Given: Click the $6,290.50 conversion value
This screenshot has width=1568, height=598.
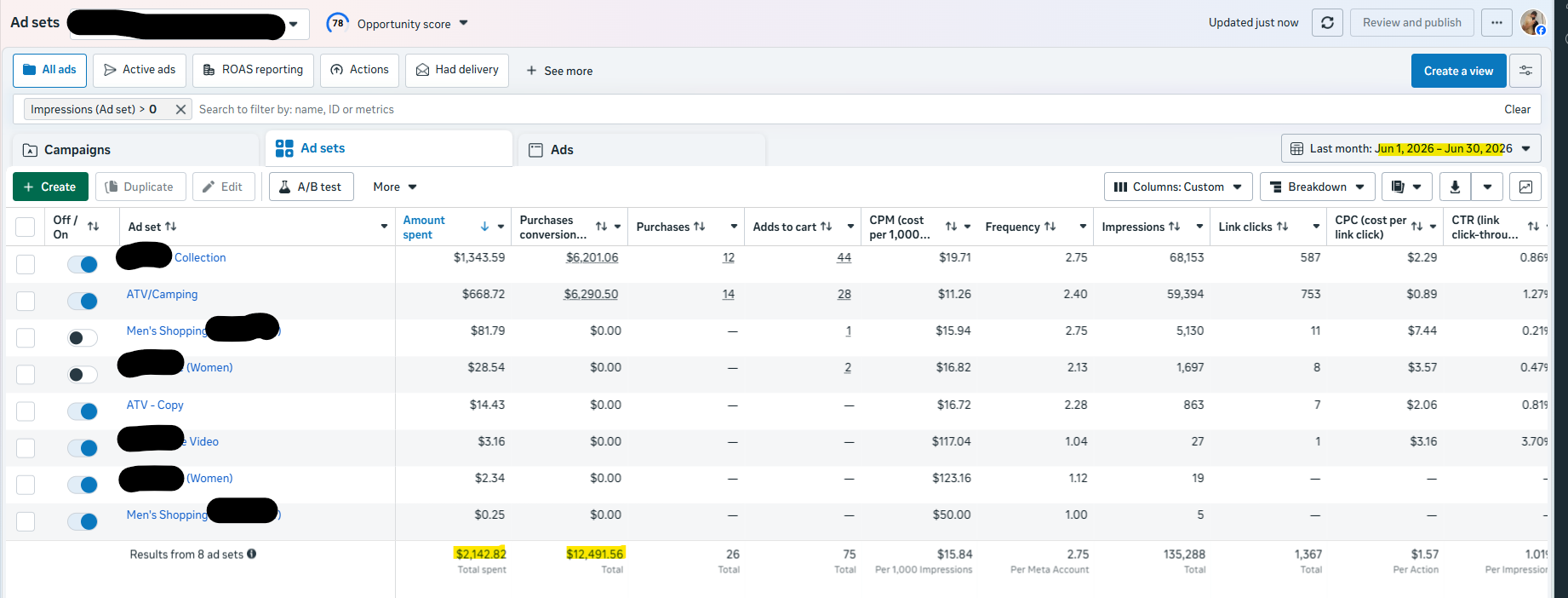Looking at the screenshot, I should [591, 294].
